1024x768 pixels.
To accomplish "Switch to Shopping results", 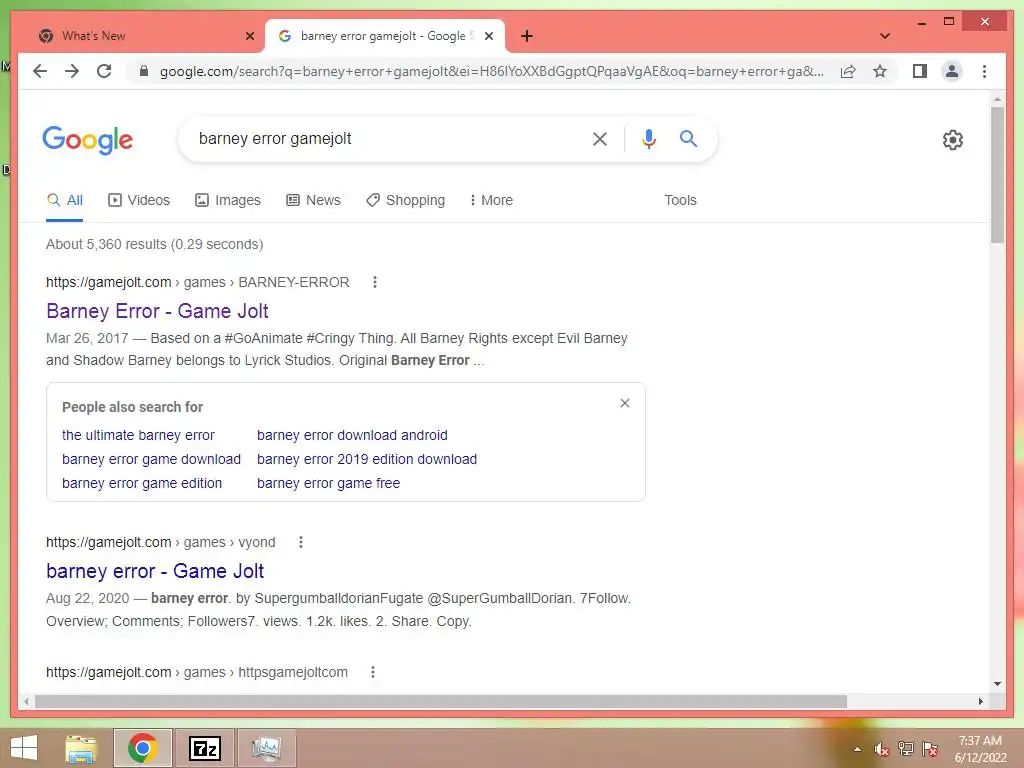I will 406,200.
